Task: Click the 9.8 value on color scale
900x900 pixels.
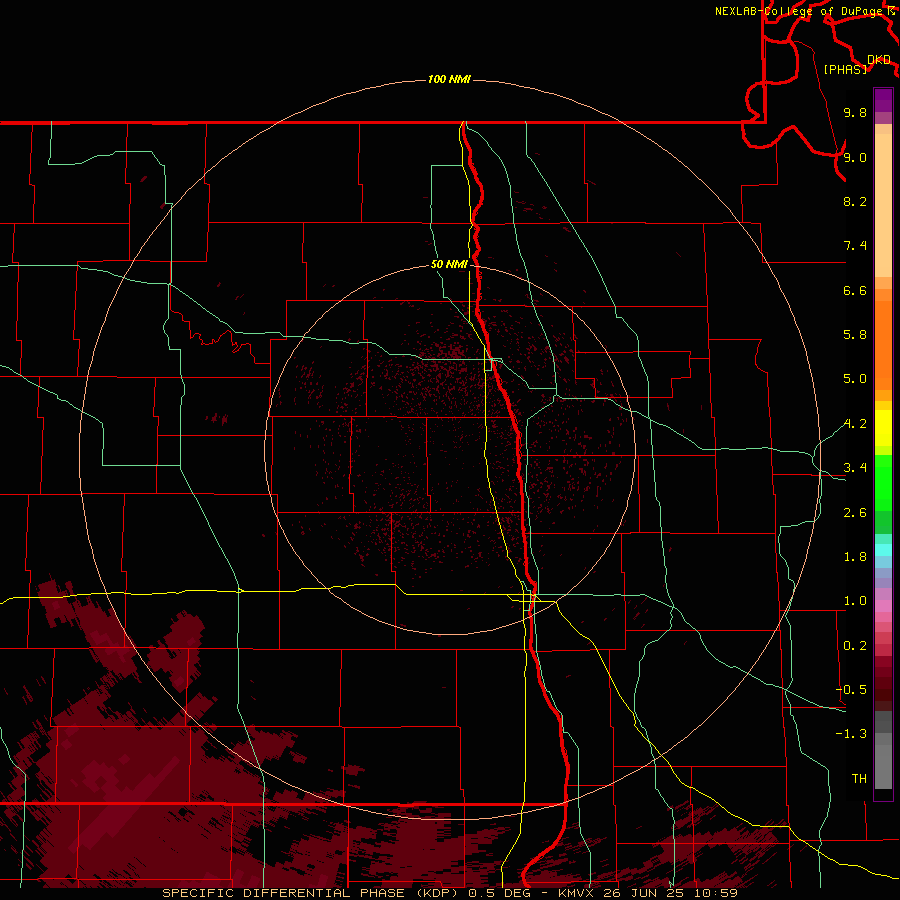Action: click(x=855, y=112)
